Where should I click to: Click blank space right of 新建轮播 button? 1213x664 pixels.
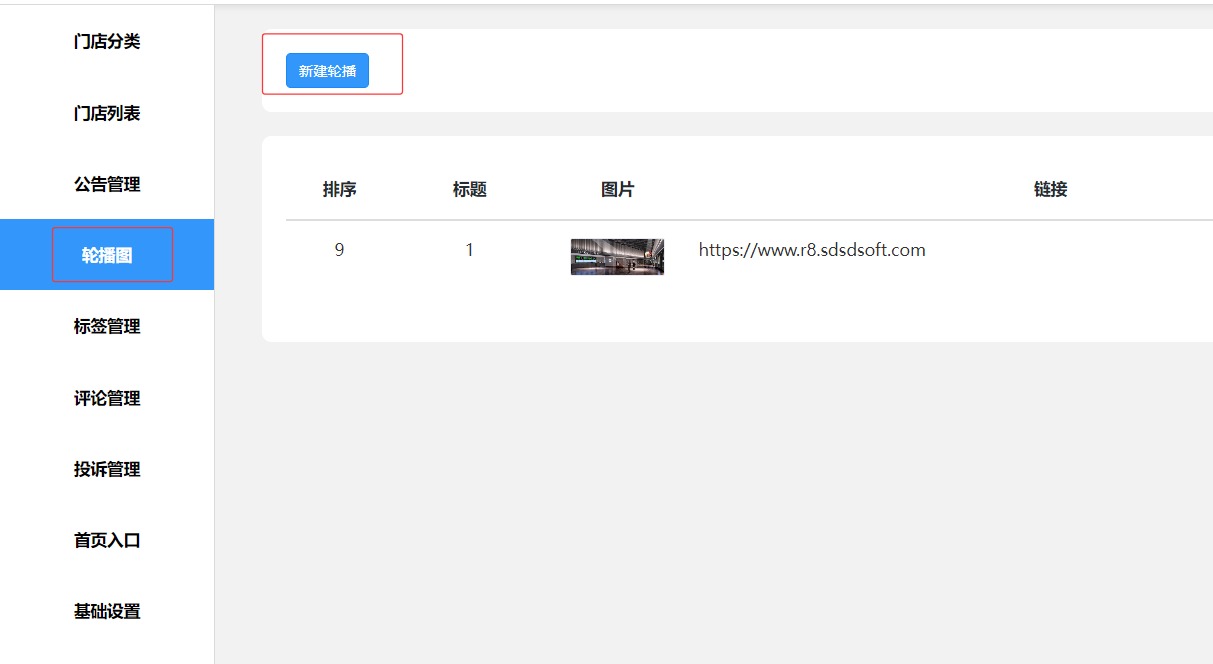click(750, 71)
